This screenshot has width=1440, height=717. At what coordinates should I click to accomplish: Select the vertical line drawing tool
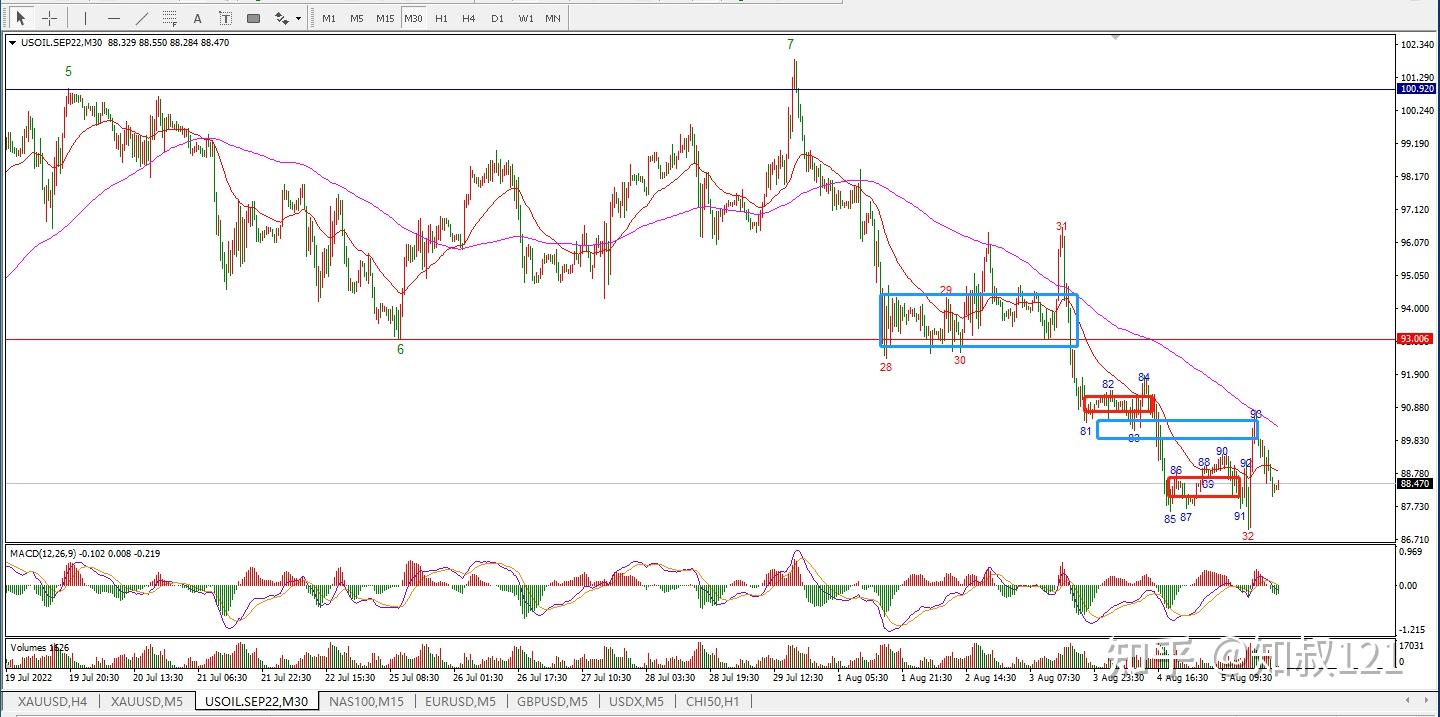pyautogui.click(x=86, y=18)
